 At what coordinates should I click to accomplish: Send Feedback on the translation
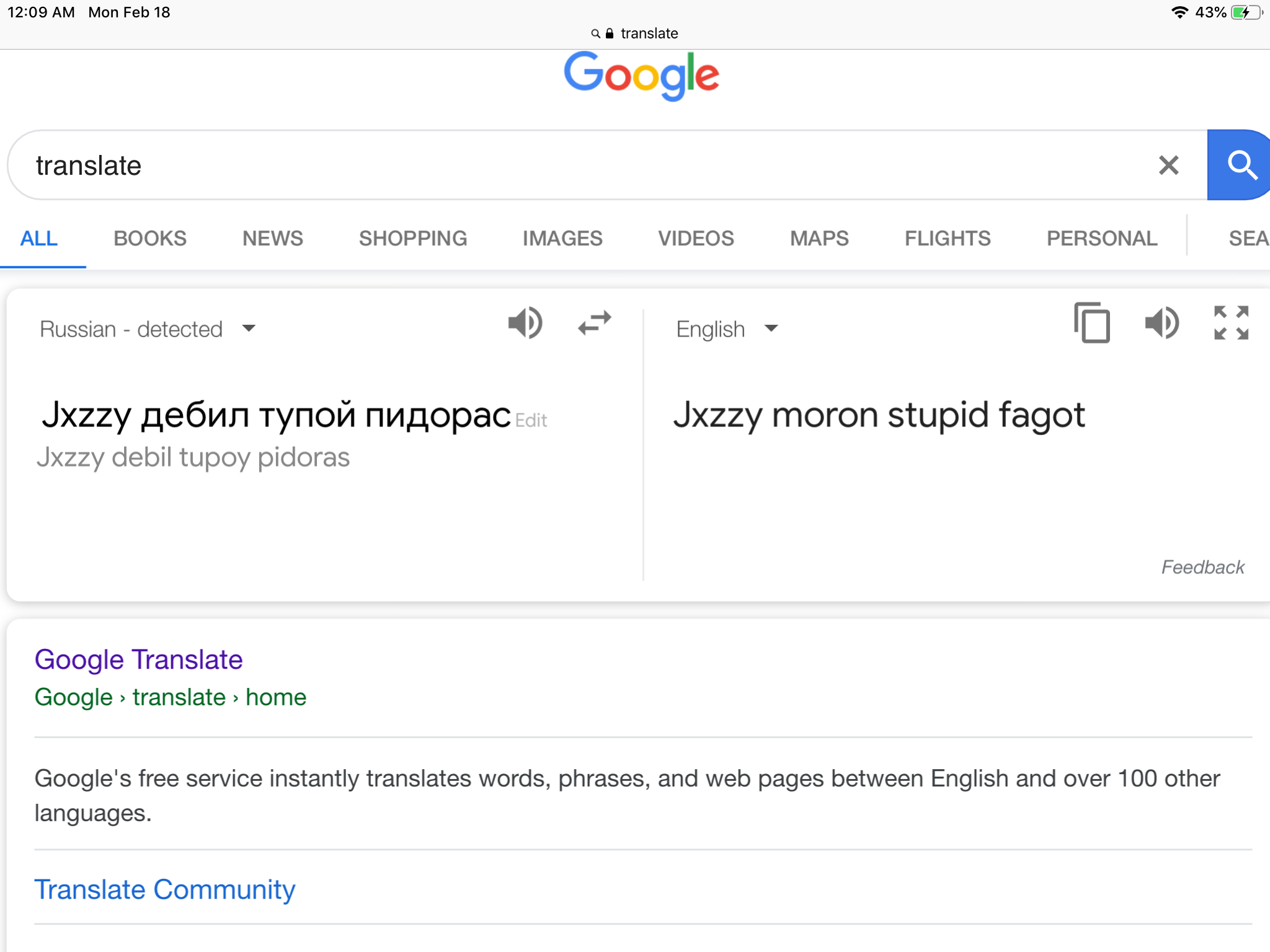(1202, 567)
